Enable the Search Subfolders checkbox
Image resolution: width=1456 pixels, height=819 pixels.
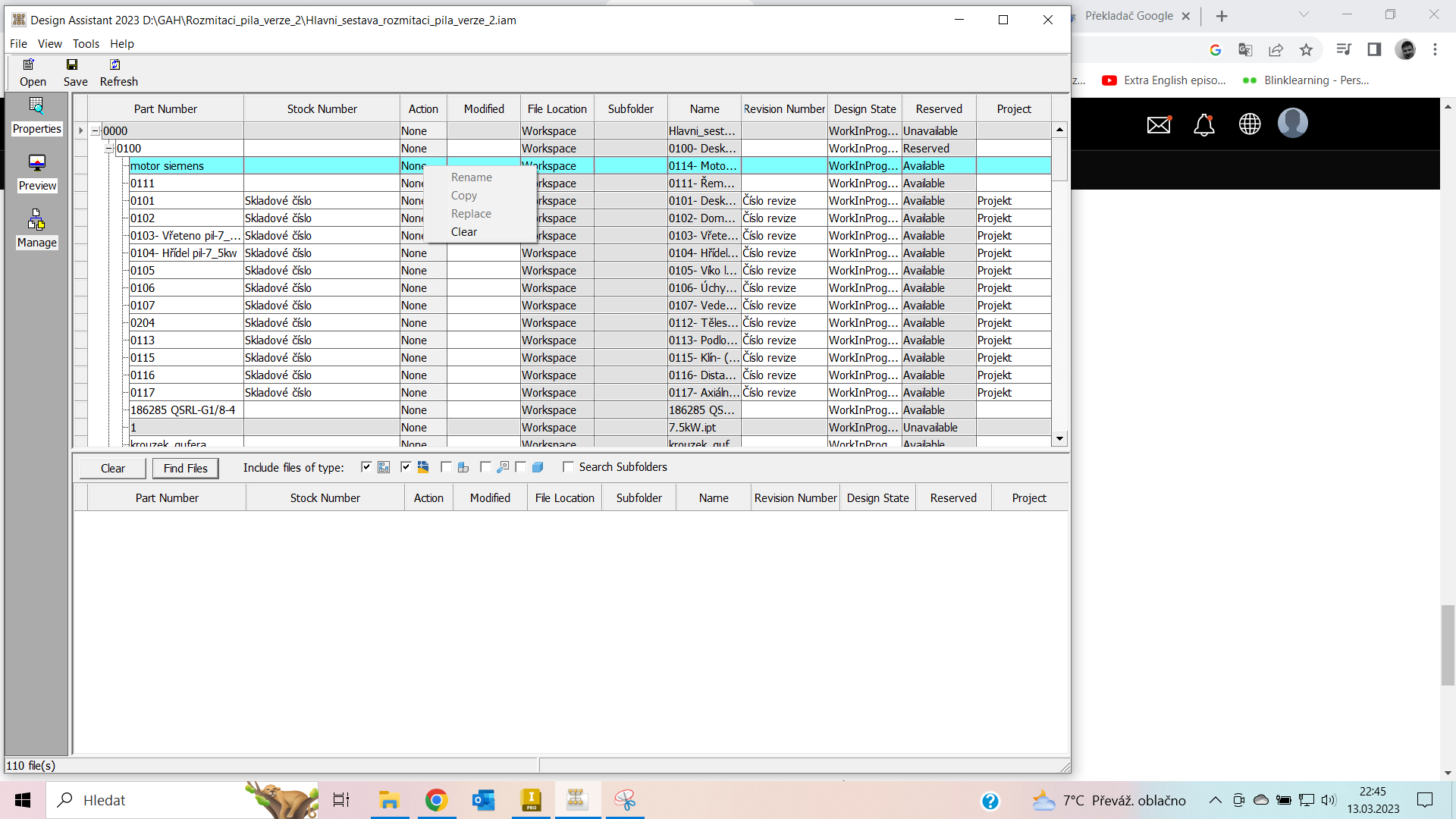[x=568, y=467]
